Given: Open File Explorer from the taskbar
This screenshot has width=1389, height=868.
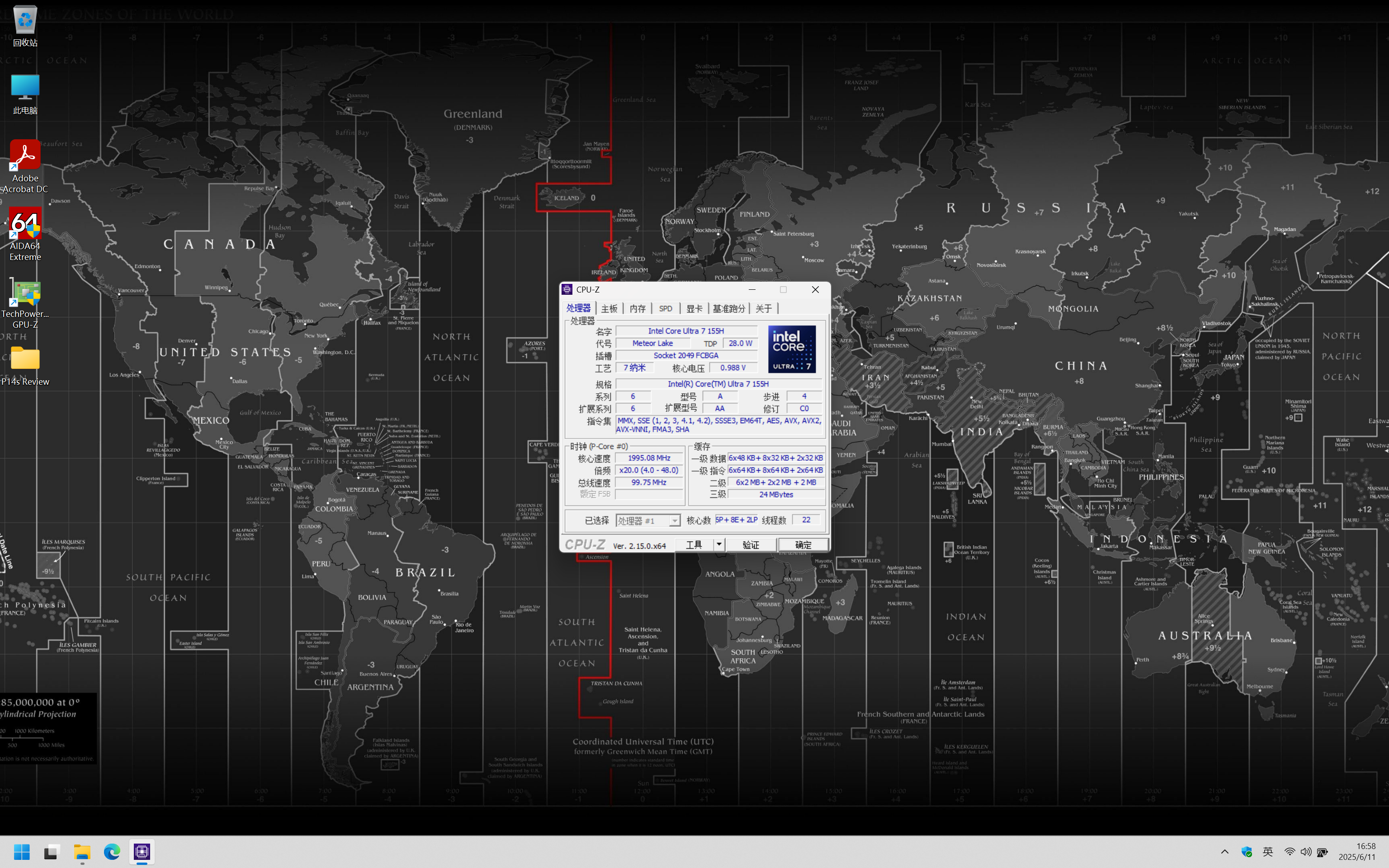Looking at the screenshot, I should coord(82,852).
